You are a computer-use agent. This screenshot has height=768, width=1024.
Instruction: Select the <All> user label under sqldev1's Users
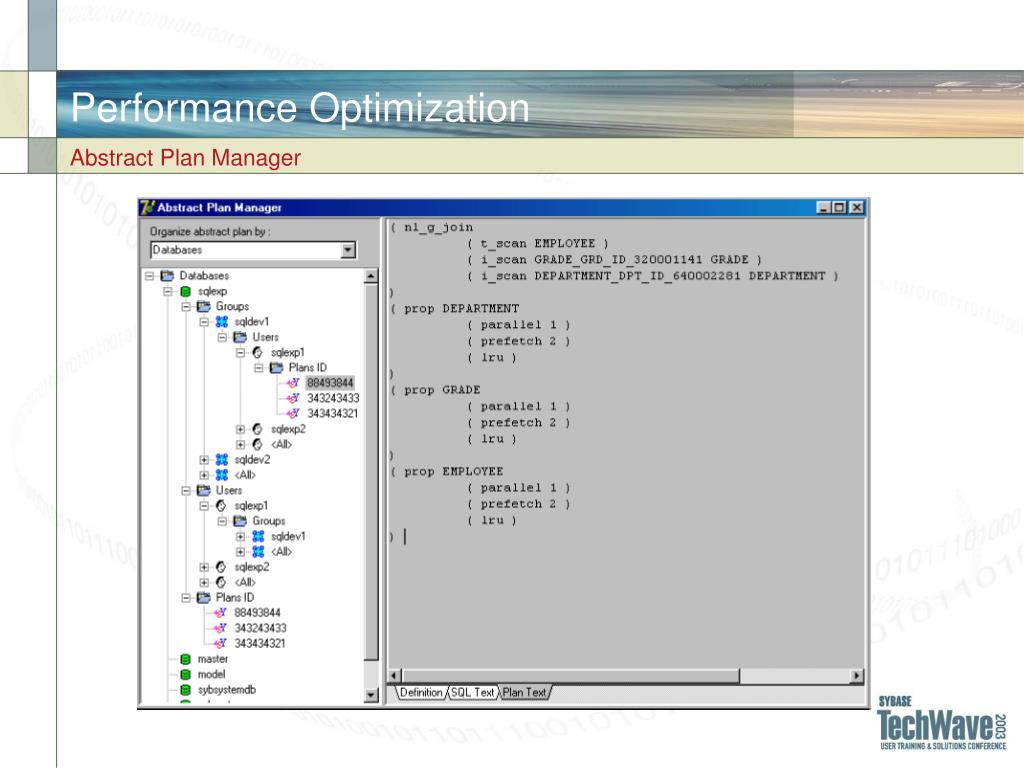[281, 445]
